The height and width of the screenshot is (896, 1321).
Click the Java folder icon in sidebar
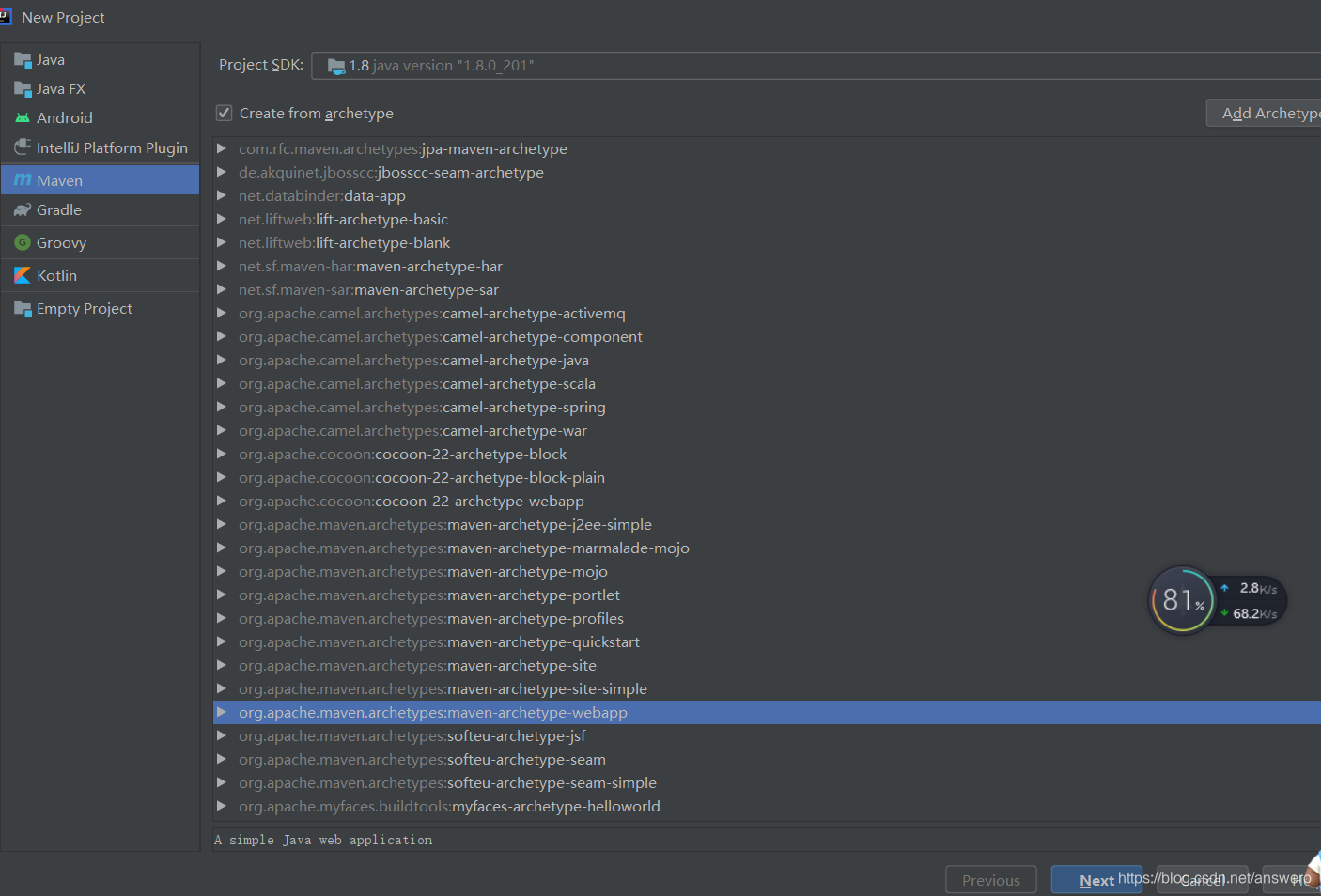[23, 60]
